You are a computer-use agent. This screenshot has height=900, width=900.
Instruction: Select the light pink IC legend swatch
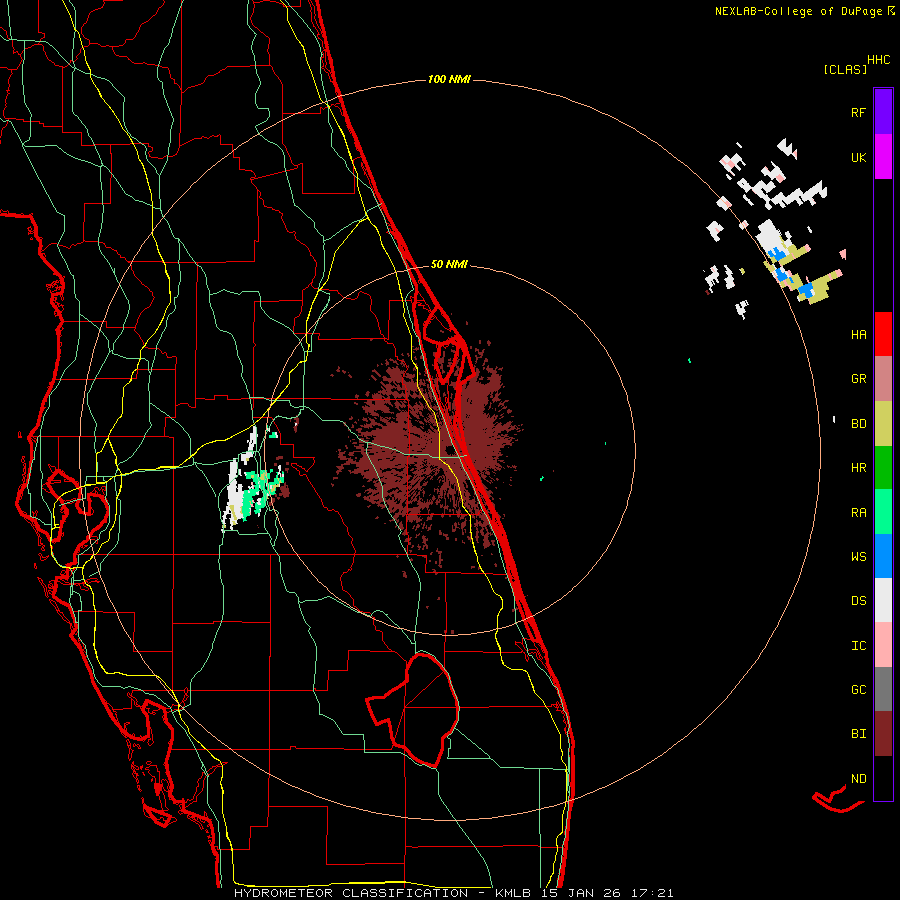click(x=883, y=645)
